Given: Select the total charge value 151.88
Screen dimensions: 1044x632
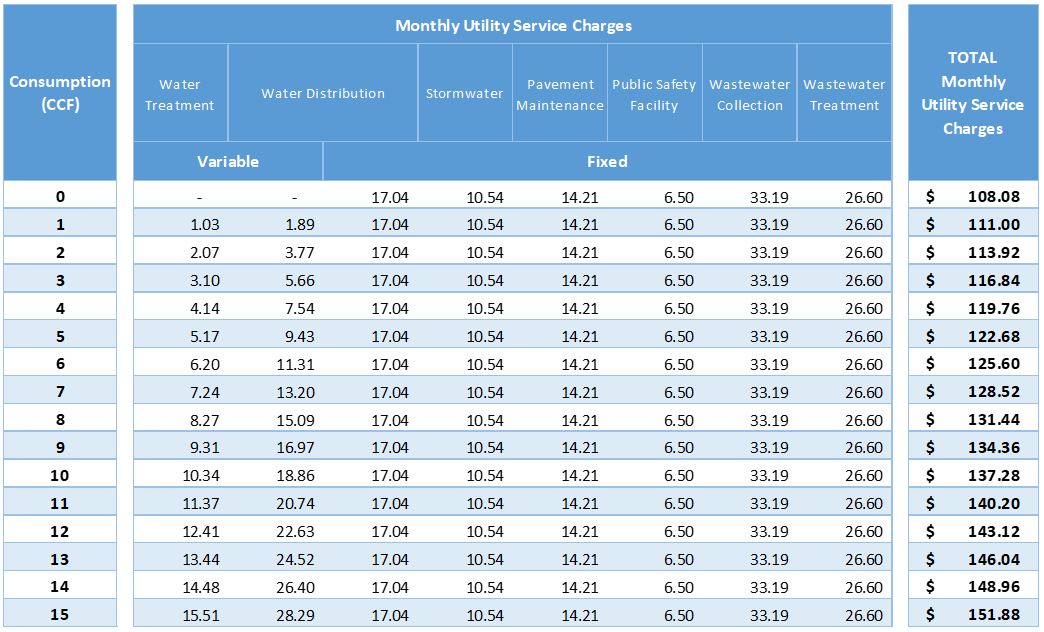Looking at the screenshot, I should (993, 615).
